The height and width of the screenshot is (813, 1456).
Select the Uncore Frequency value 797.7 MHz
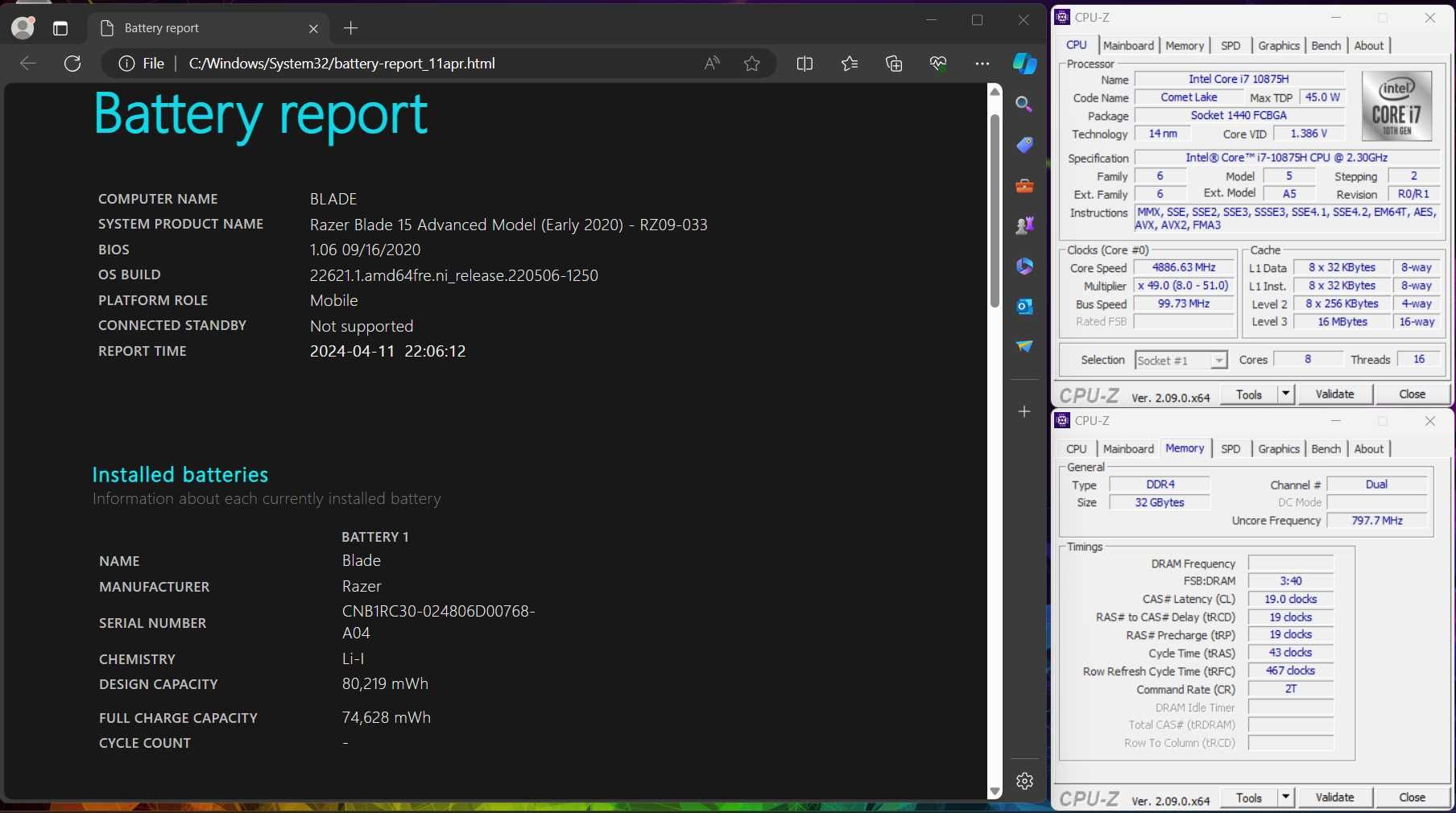1377,521
